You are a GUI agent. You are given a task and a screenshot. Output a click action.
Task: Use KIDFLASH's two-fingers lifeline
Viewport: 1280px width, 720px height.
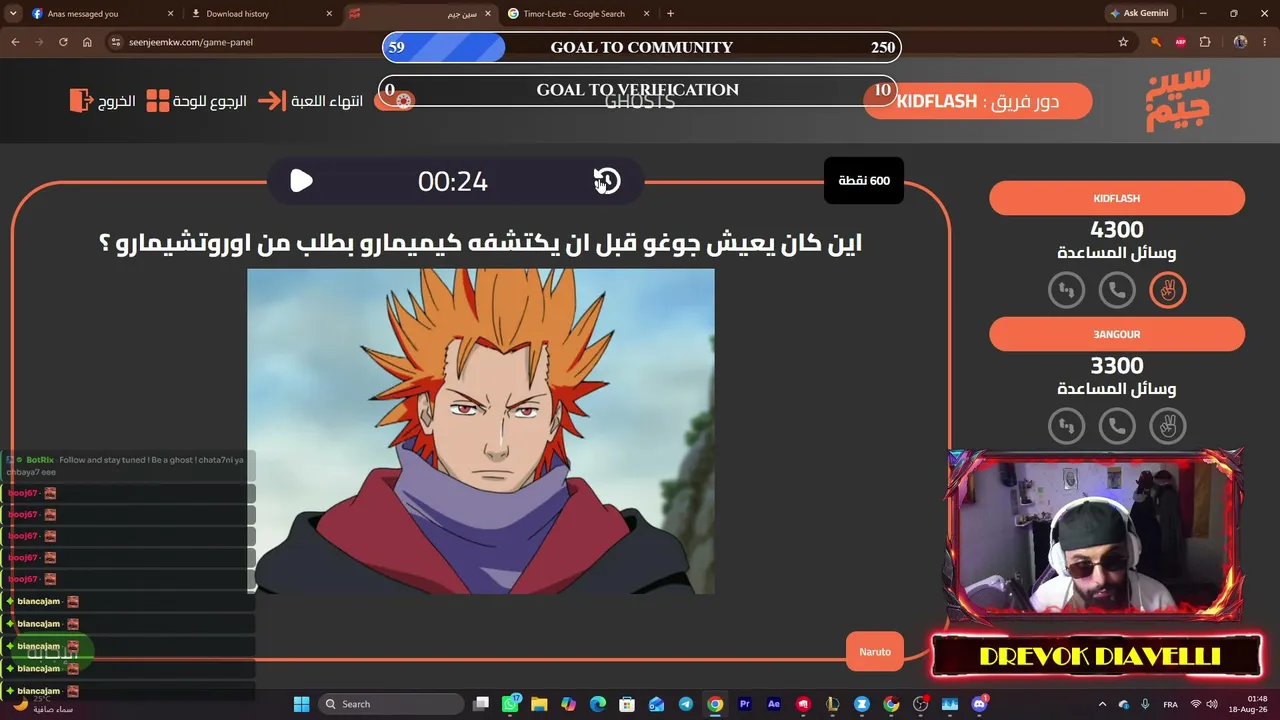coord(1167,290)
